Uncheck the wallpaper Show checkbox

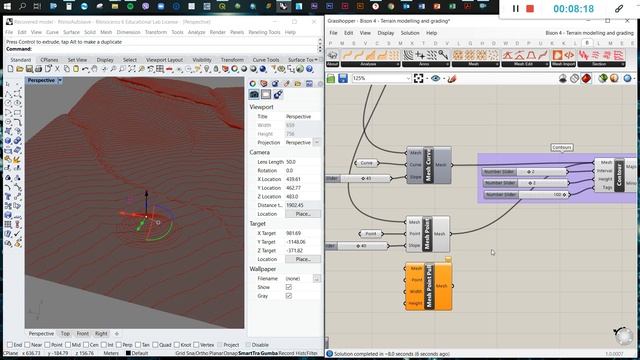(x=289, y=287)
